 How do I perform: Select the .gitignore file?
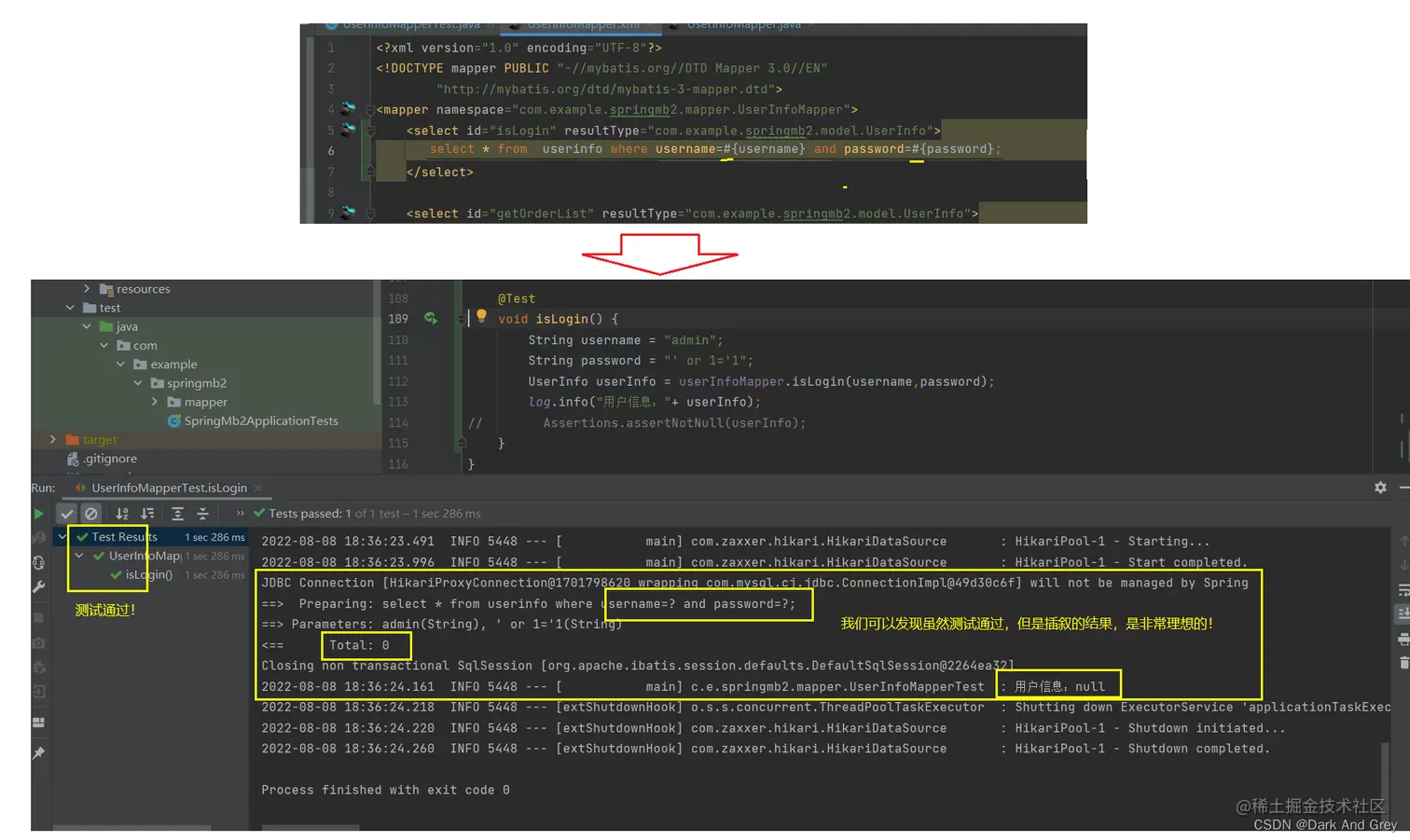(x=103, y=459)
